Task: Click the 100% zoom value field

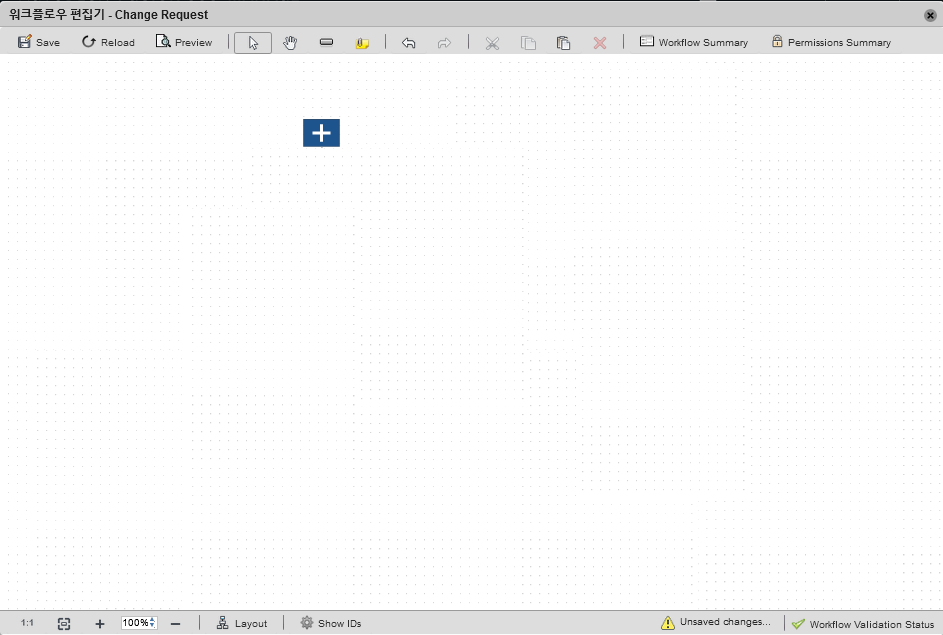Action: pyautogui.click(x=135, y=623)
